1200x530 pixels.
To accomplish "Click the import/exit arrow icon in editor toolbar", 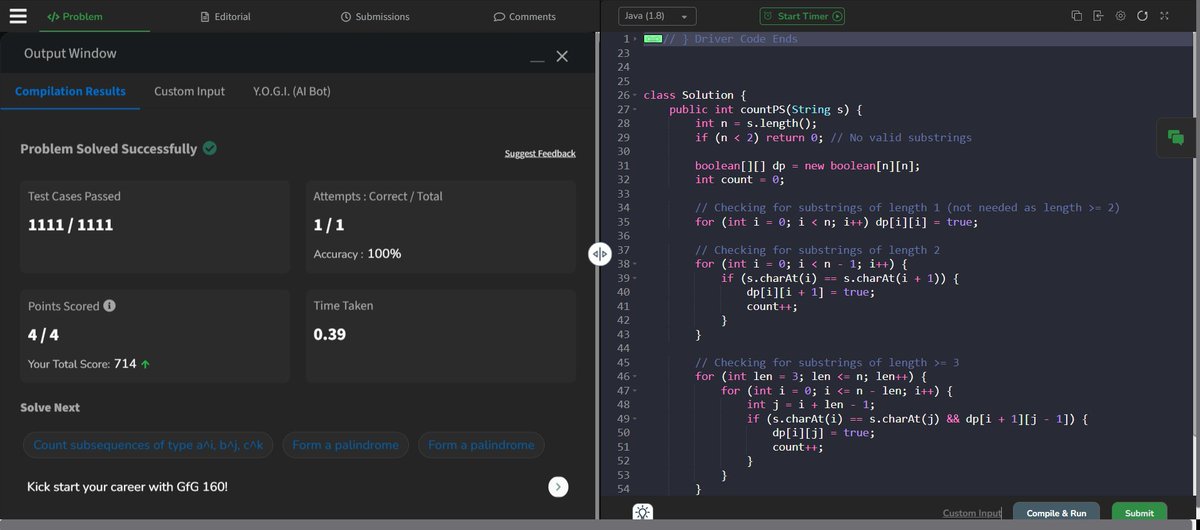I will pos(1098,16).
